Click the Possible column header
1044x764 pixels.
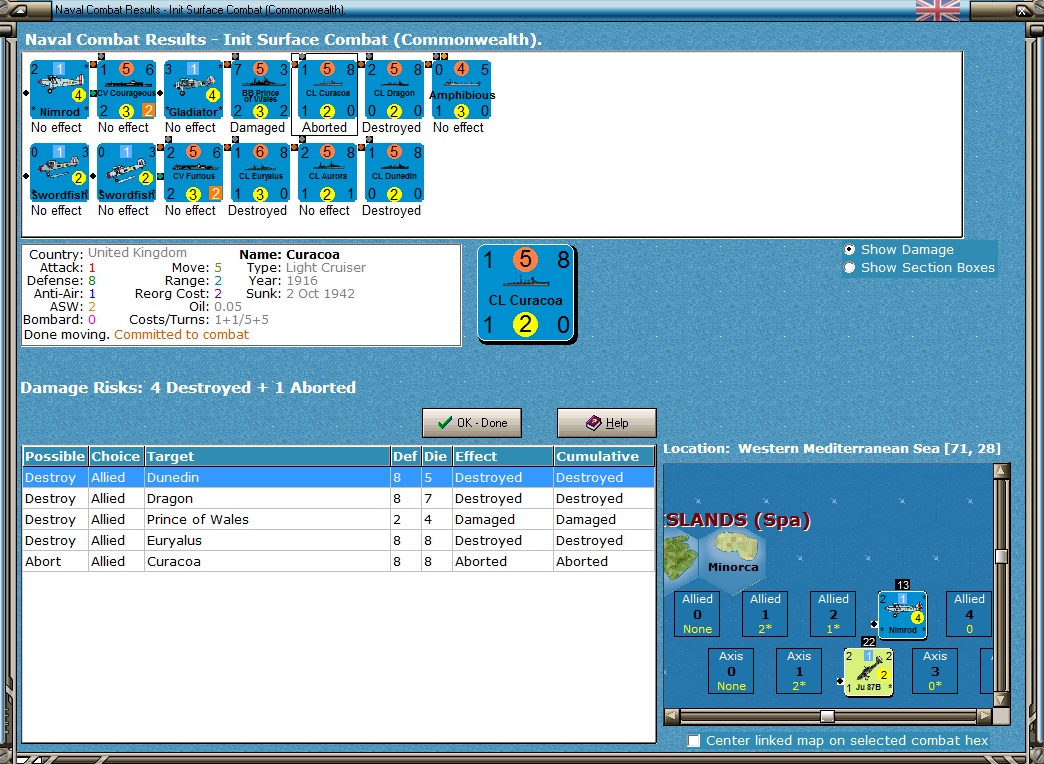(55, 456)
